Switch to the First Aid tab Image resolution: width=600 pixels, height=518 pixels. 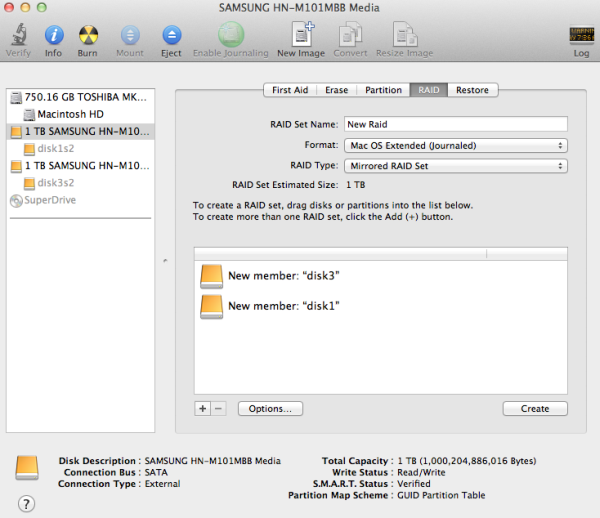[x=290, y=90]
